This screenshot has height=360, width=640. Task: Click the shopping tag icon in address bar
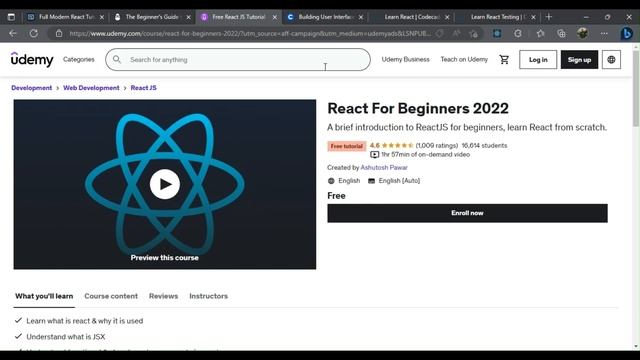pyautogui.click(x=440, y=33)
